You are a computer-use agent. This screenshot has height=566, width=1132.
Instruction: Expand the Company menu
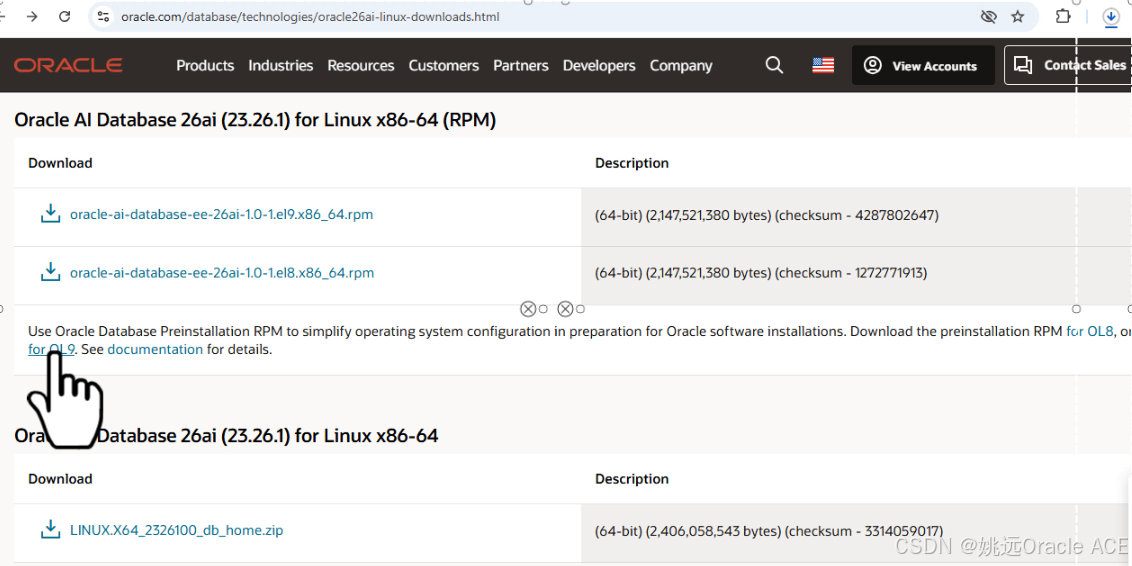coord(681,65)
